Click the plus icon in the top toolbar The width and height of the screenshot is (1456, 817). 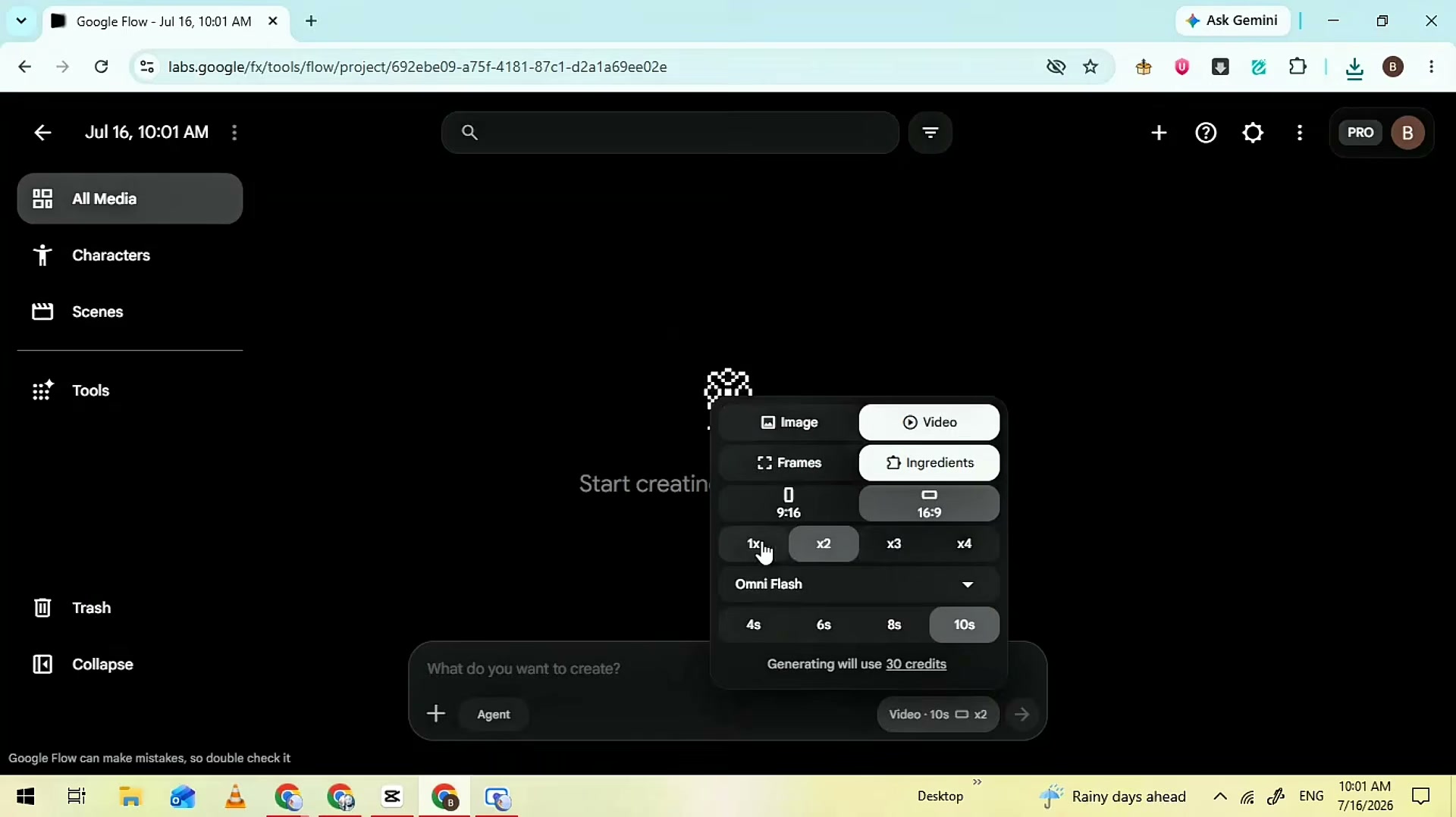[x=1159, y=133]
